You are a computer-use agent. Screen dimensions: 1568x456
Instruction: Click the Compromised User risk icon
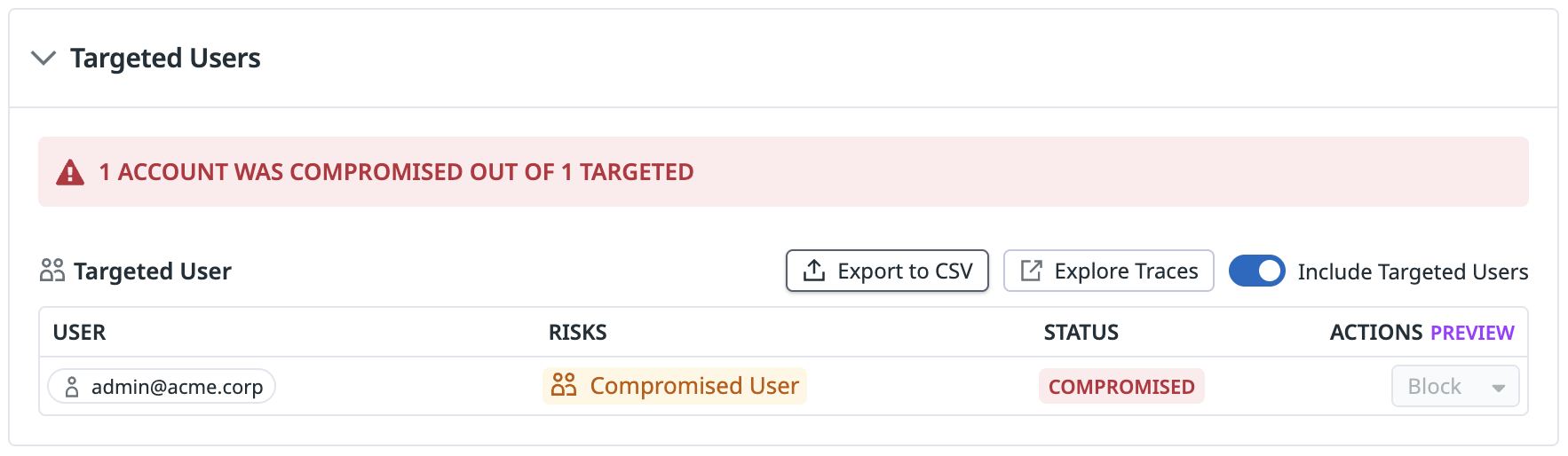point(564,385)
